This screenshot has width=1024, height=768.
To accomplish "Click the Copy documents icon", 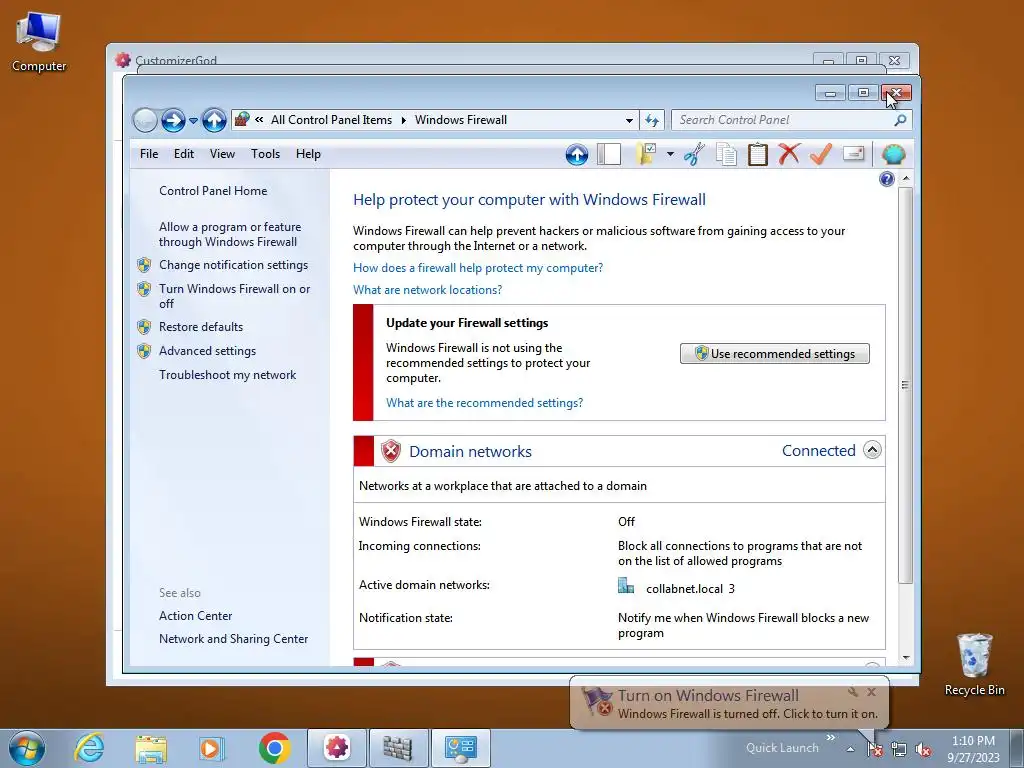I will pyautogui.click(x=726, y=155).
